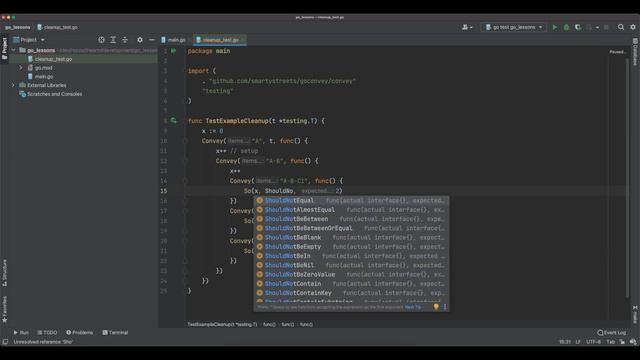640x360 pixels.
Task: Click Next Tip link in completion popup
Action: (x=413, y=307)
